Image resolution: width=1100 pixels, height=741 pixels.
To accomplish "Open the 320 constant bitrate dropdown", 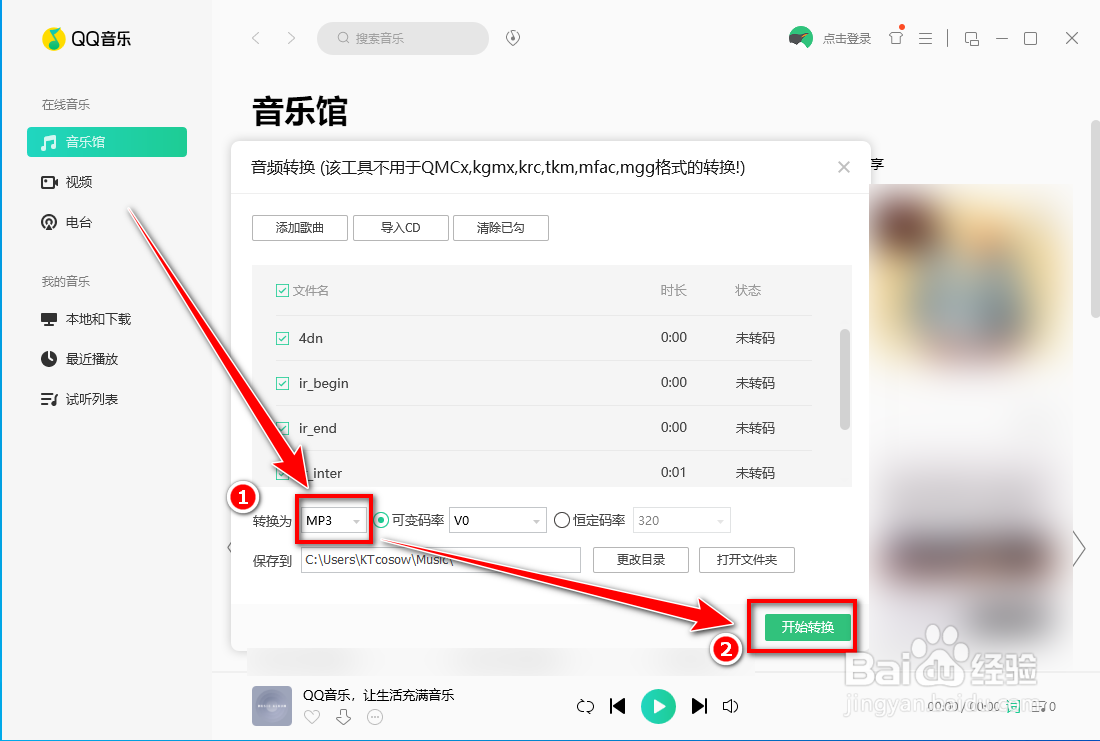I will 682,521.
